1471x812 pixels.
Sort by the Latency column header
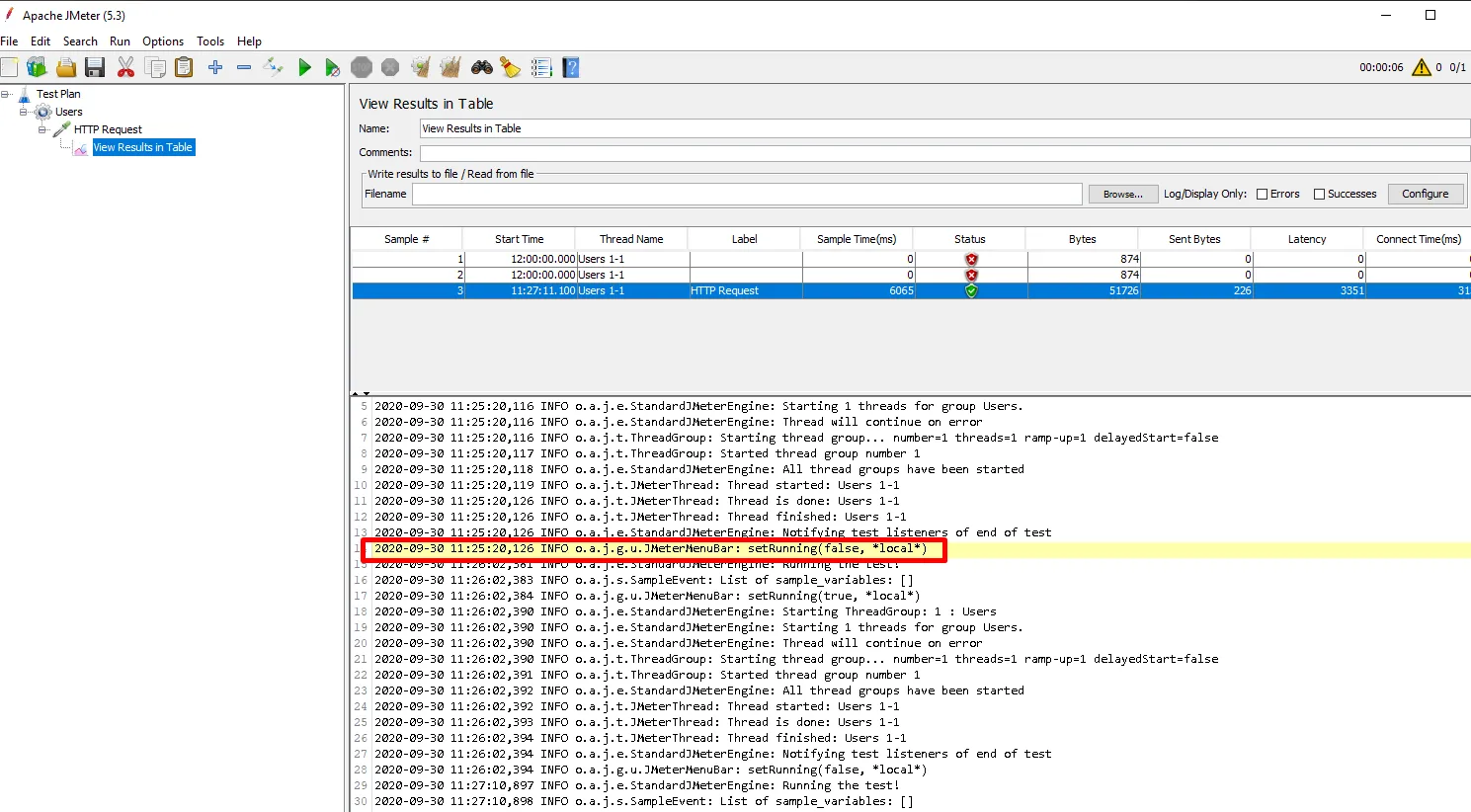1307,239
